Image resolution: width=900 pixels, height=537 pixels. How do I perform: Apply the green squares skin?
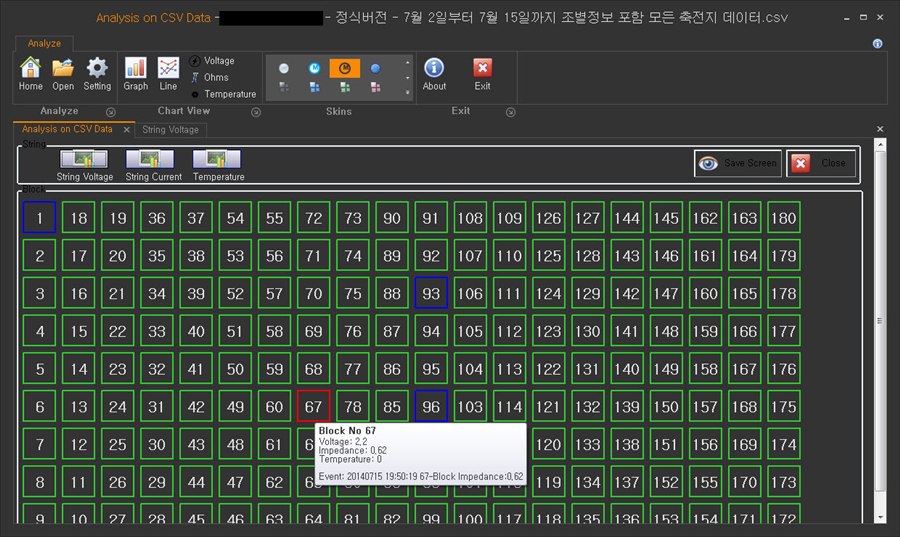[x=344, y=87]
